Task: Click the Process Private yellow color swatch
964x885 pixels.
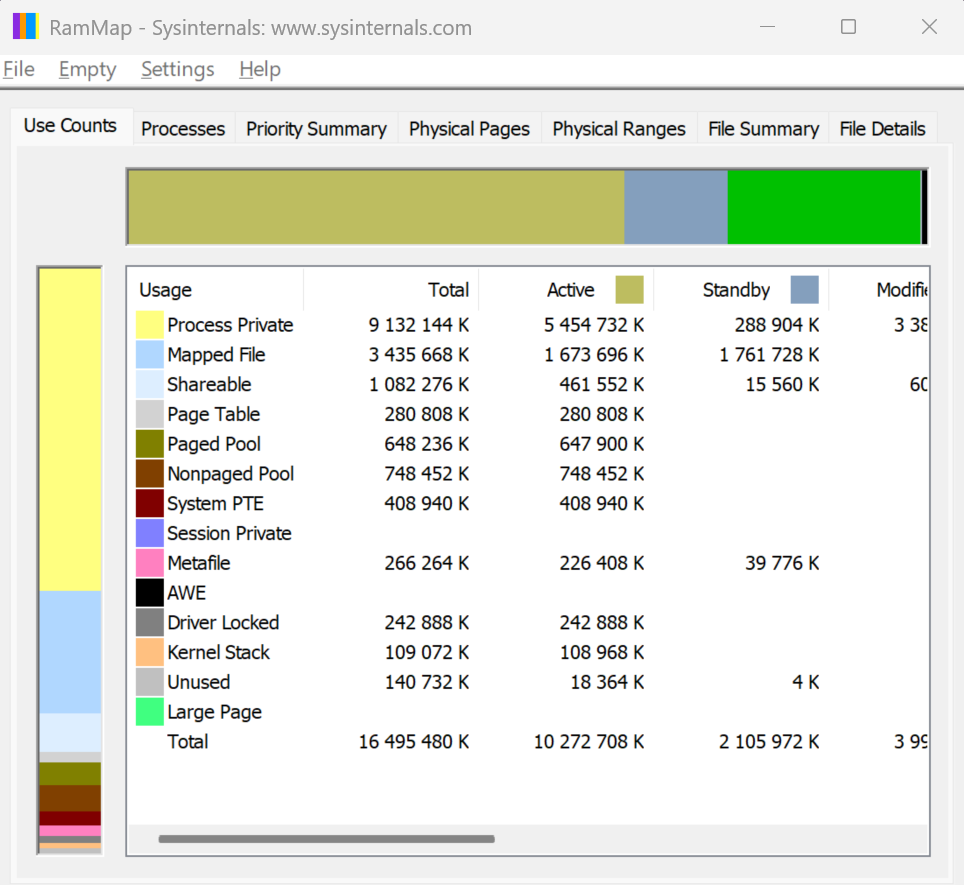Action: pos(149,324)
